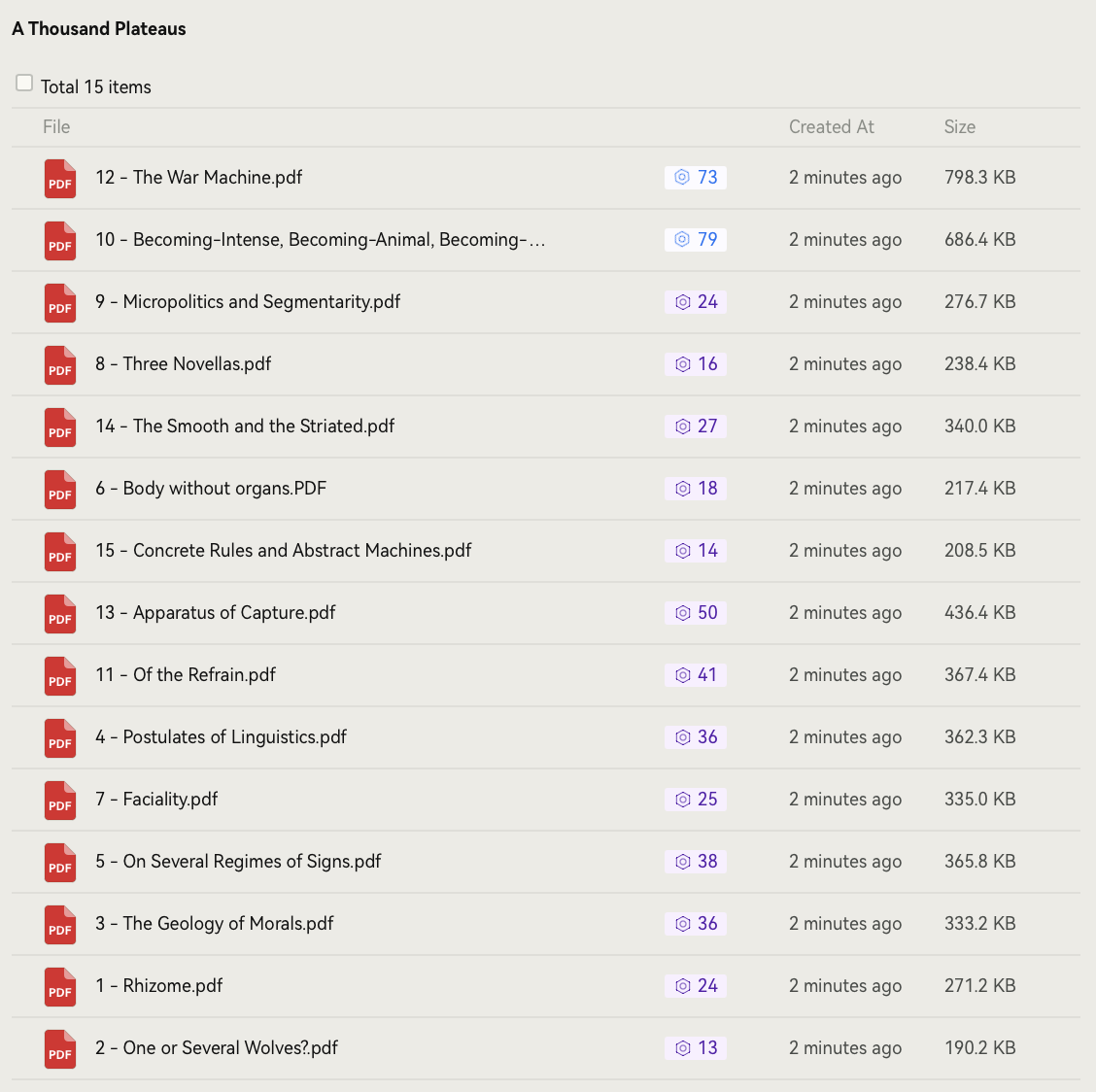The height and width of the screenshot is (1092, 1096).
Task: Open file name "15 - Concrete Rules and Abstract Machines.pdf"
Action: point(283,551)
